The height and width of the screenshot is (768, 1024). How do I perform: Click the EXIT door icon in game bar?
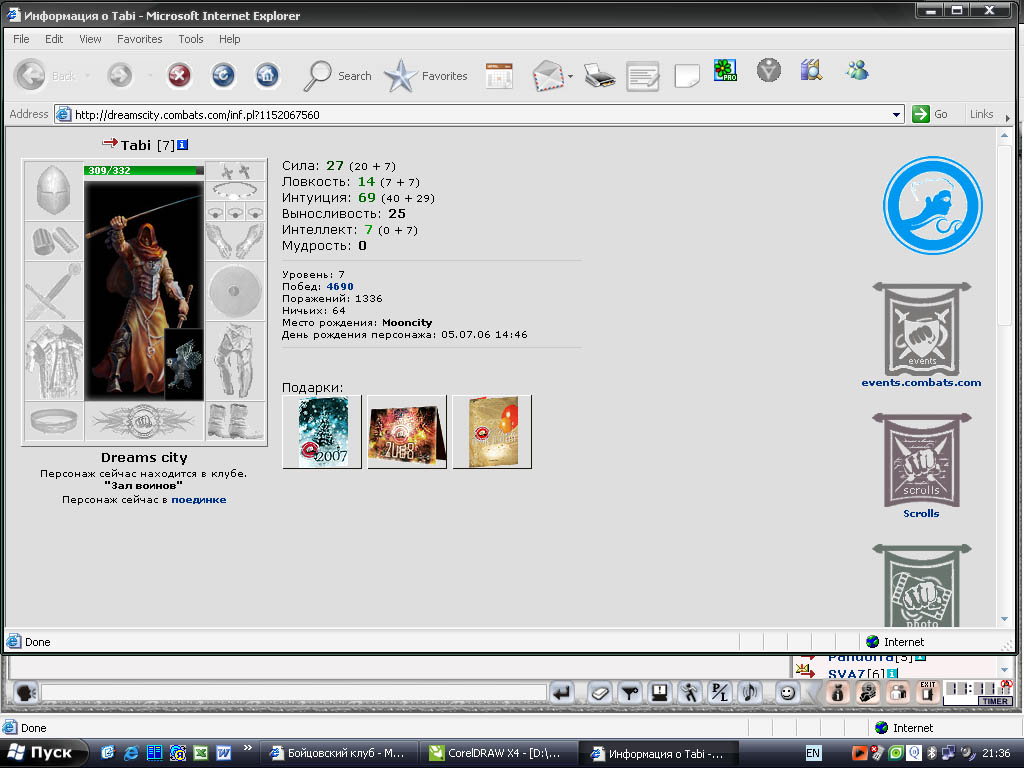tap(928, 692)
